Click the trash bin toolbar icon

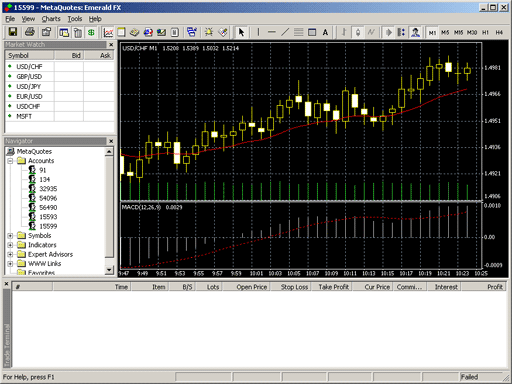(x=78, y=32)
